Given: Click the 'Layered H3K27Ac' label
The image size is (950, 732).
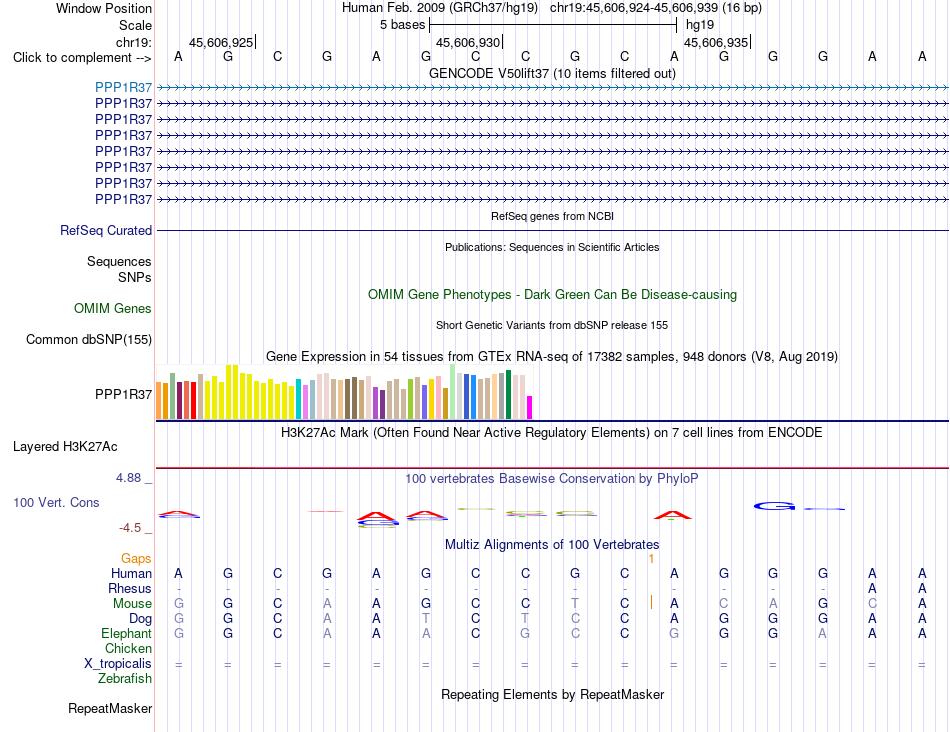Looking at the screenshot, I should (x=65, y=447).
